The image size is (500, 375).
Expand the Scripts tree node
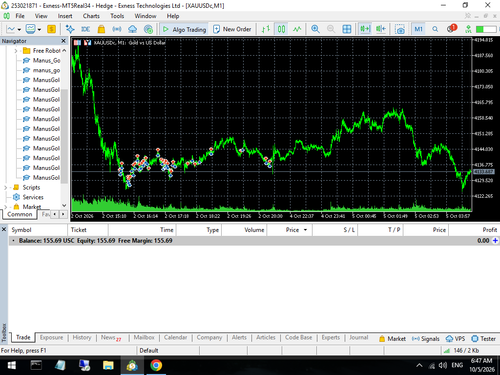(5, 188)
